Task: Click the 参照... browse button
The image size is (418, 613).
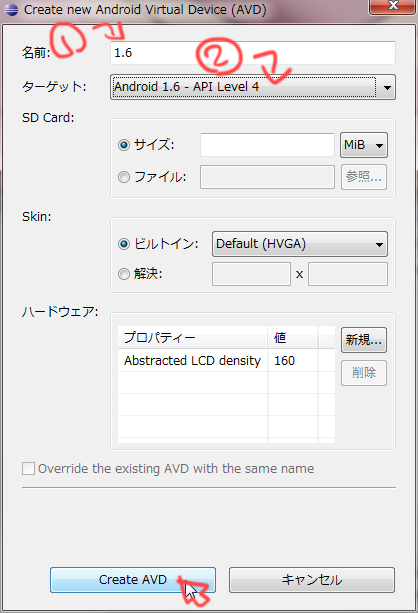Action: (x=364, y=177)
